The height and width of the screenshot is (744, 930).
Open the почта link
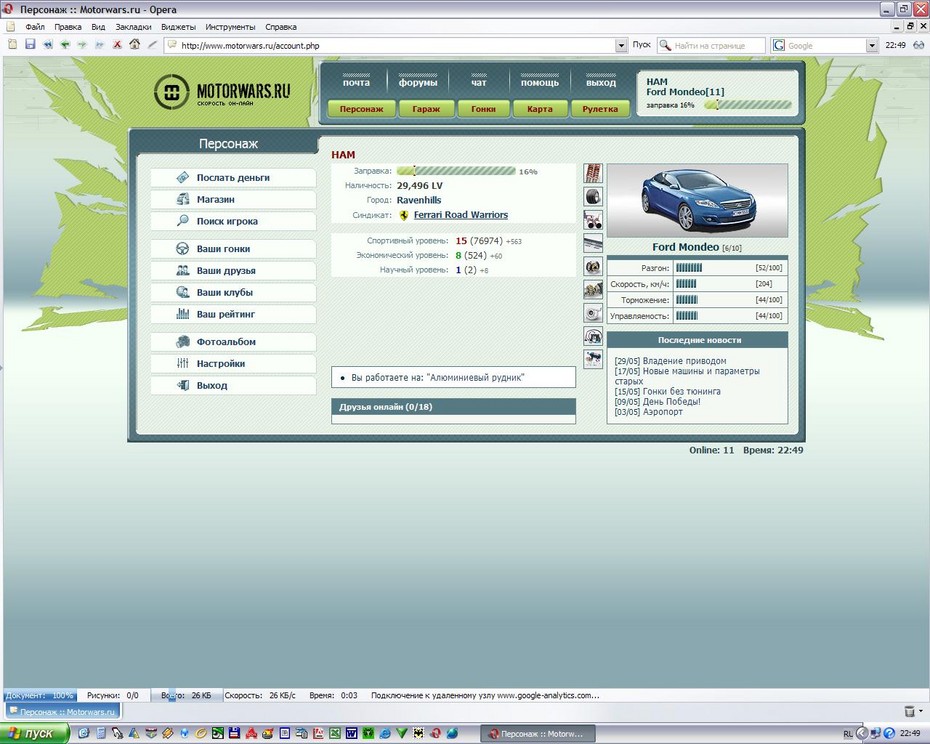356,83
